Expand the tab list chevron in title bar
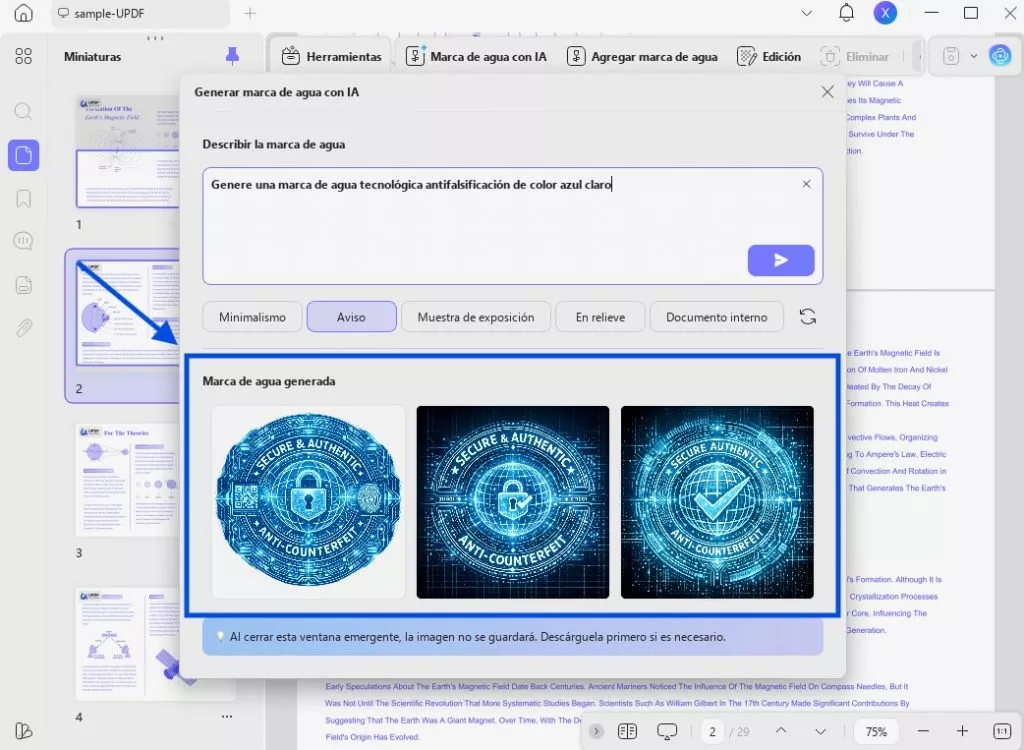The height and width of the screenshot is (750, 1024). pyautogui.click(x=807, y=13)
